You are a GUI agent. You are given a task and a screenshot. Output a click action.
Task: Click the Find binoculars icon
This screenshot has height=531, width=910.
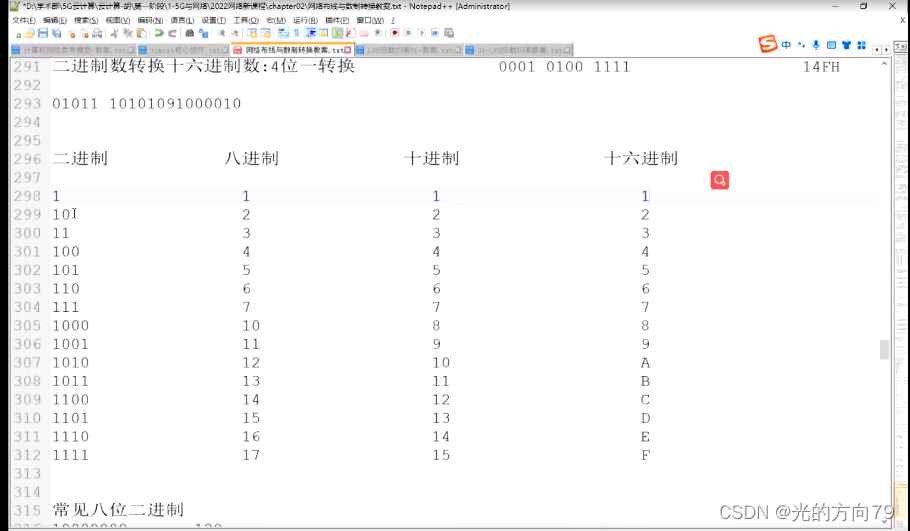(x=190, y=33)
